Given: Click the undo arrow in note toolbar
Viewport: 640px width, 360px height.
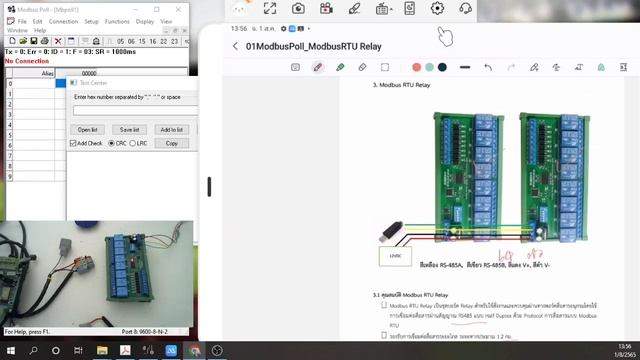Looking at the screenshot, I should [488, 67].
